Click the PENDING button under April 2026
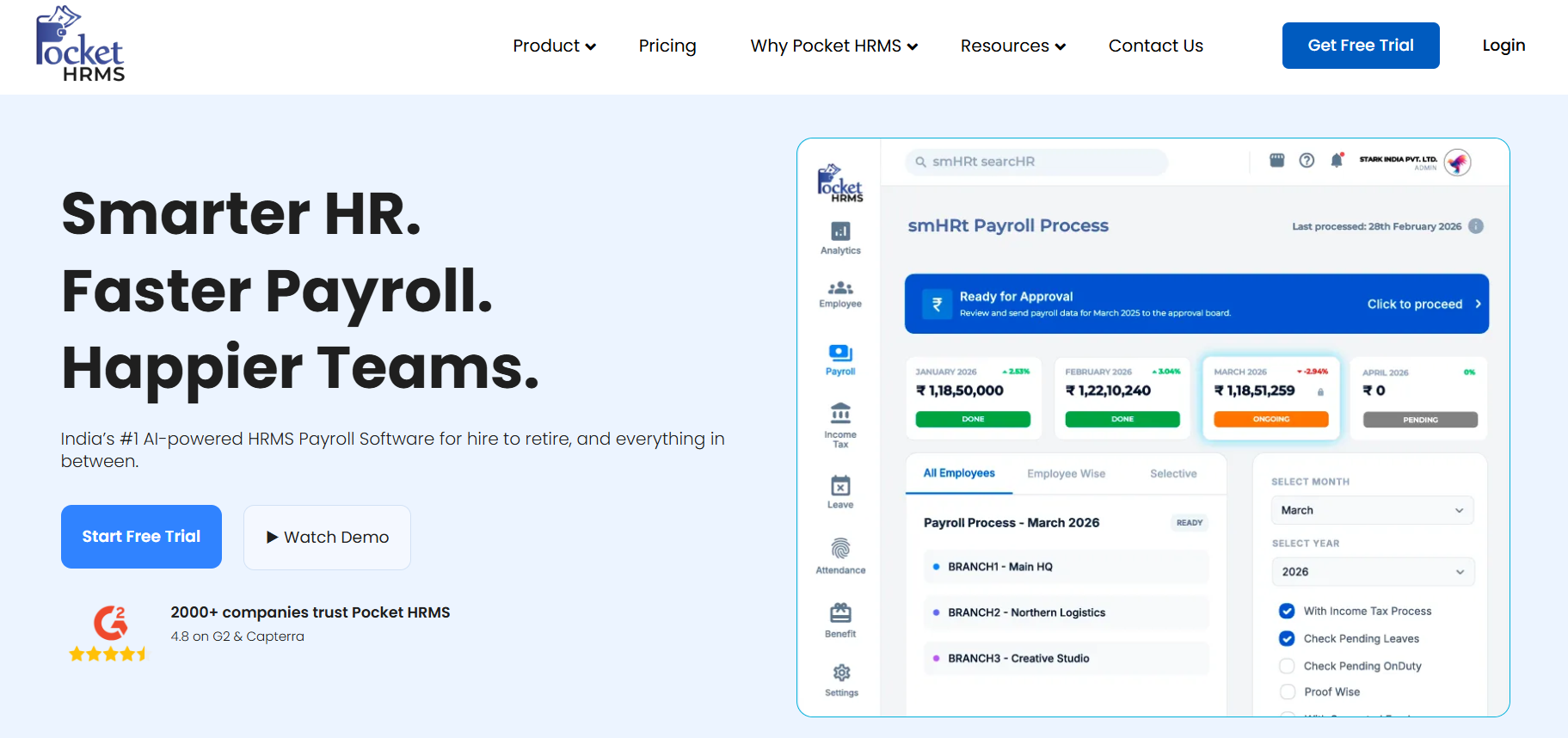1568x738 pixels. (1420, 420)
